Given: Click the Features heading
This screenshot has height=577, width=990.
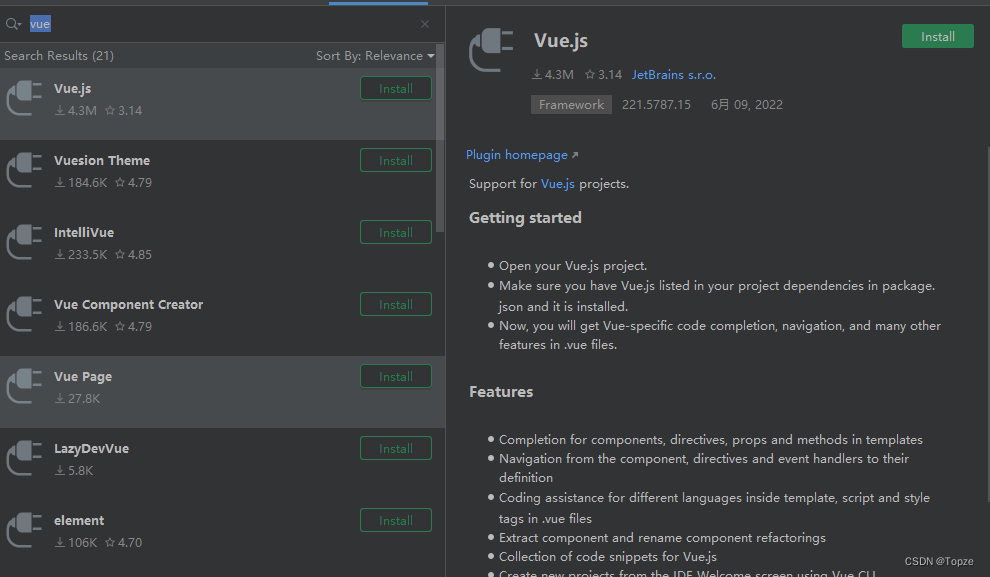Looking at the screenshot, I should [501, 392].
